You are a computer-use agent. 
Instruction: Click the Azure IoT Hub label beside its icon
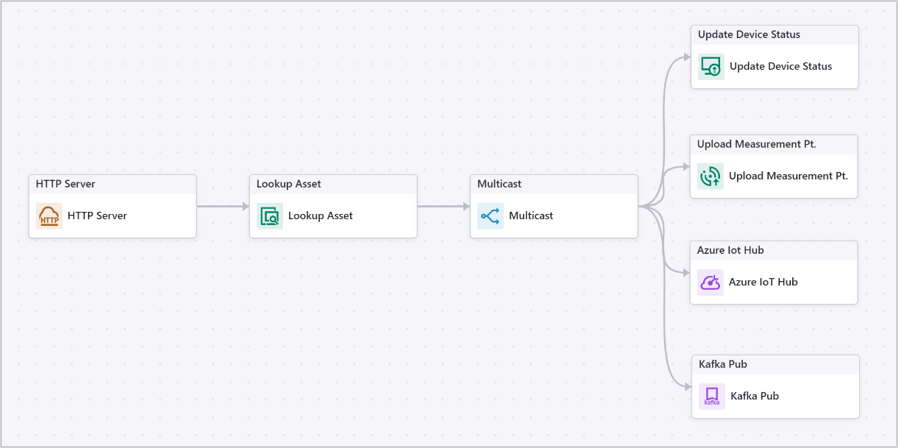click(x=763, y=282)
